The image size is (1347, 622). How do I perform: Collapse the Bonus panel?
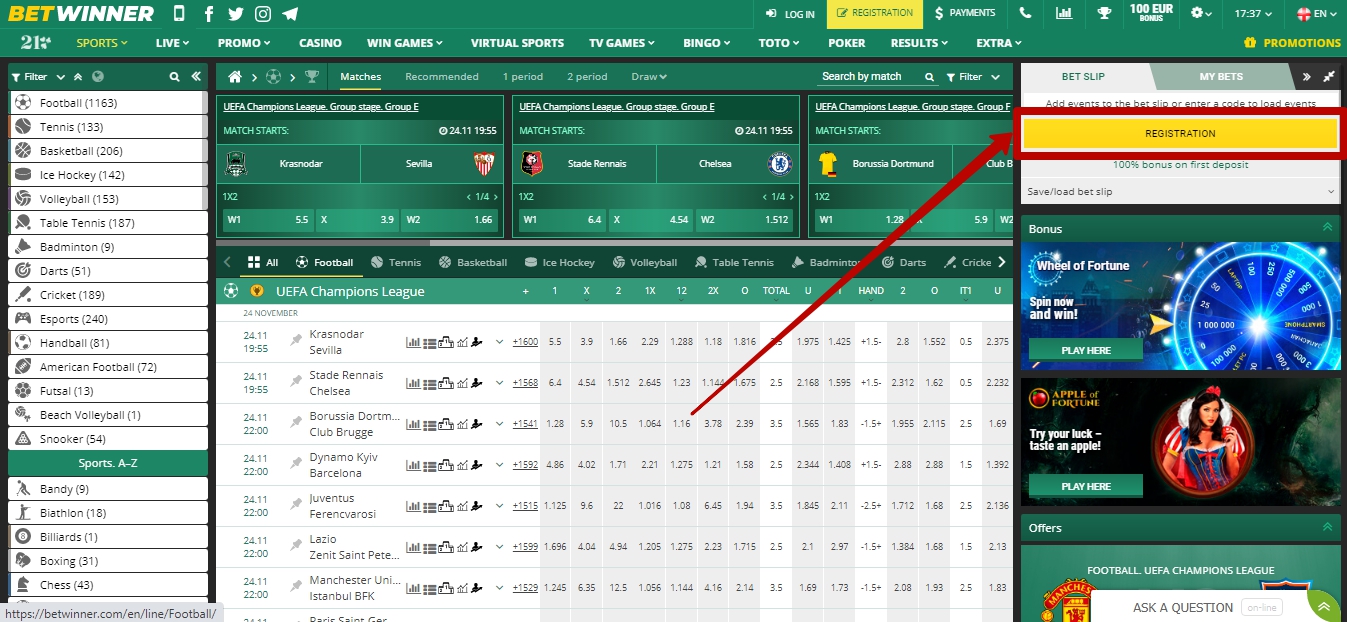click(1327, 228)
